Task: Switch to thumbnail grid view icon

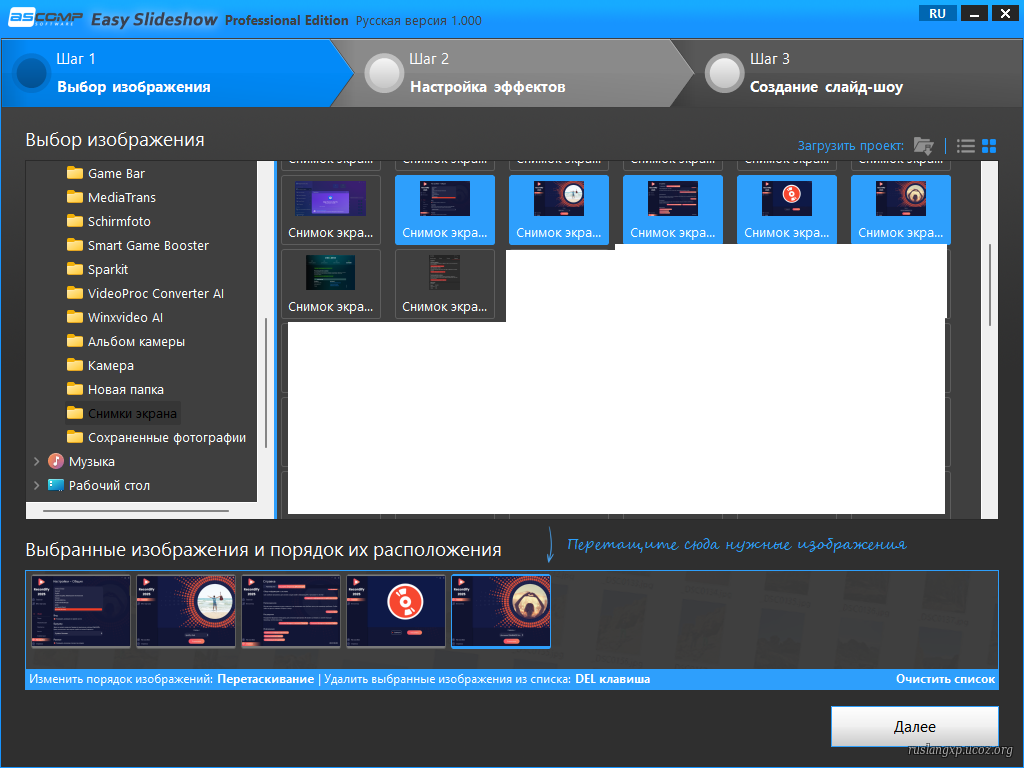Action: pos(989,146)
